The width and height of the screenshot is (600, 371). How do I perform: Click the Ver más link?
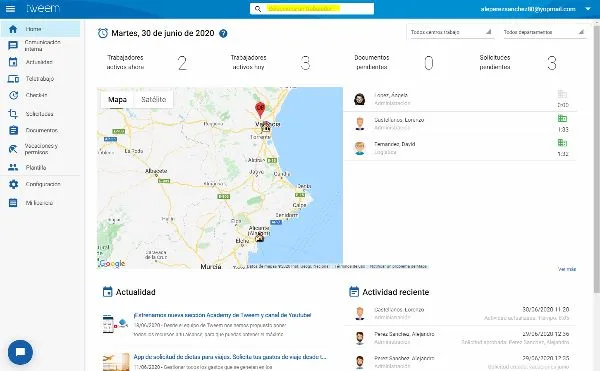click(567, 269)
